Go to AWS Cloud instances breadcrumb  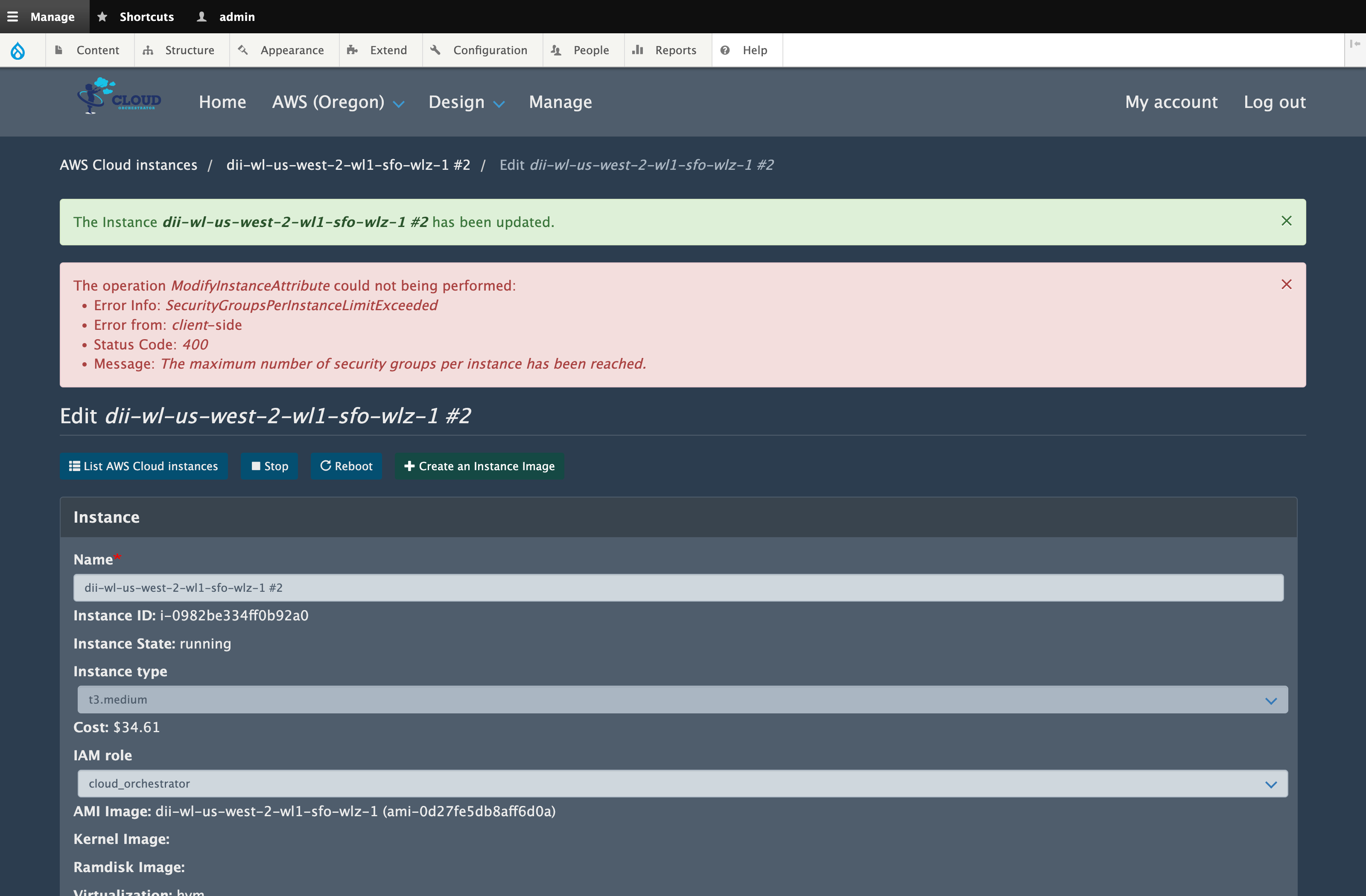pyautogui.click(x=128, y=165)
